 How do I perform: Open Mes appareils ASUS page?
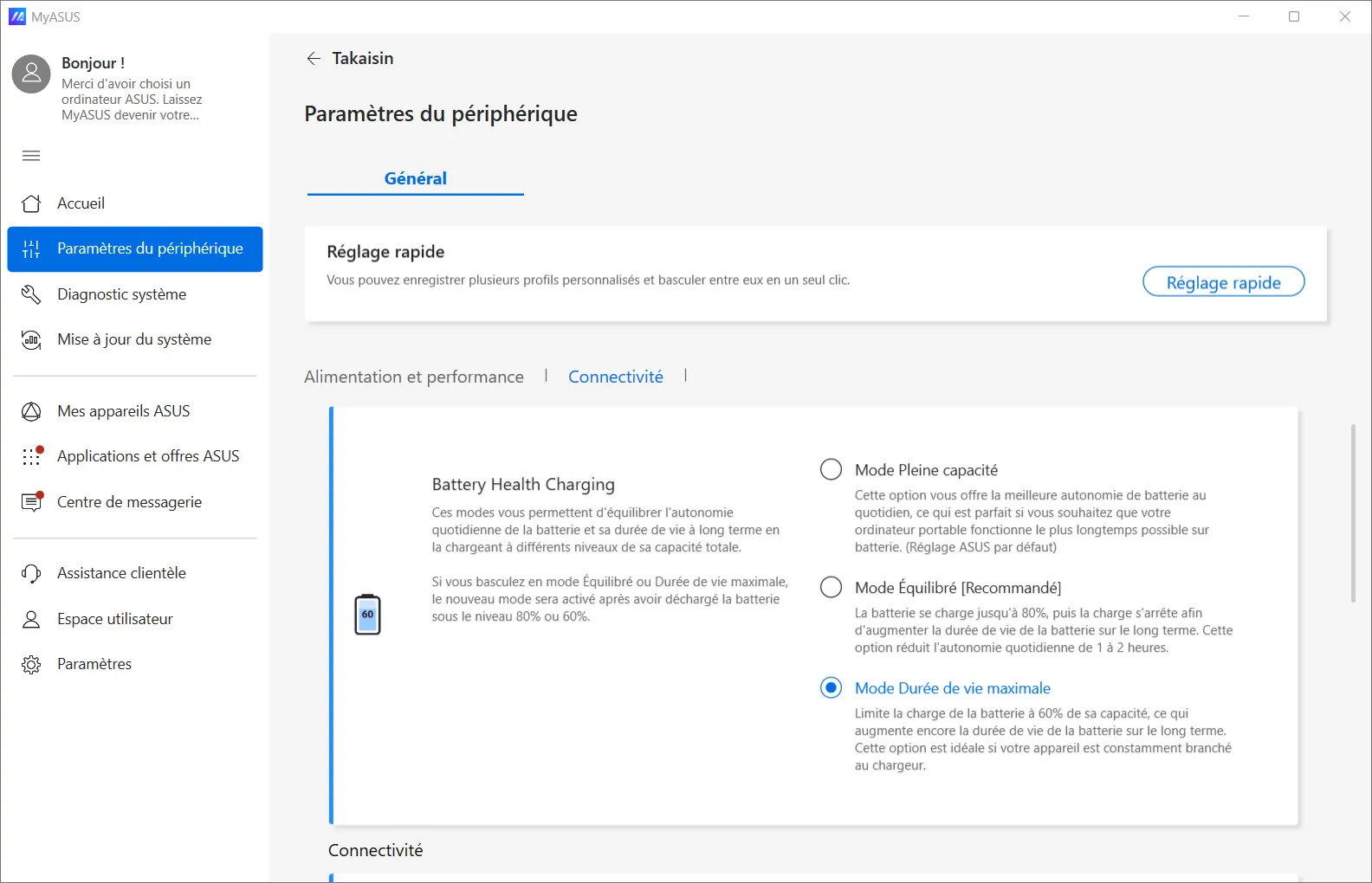[x=134, y=411]
